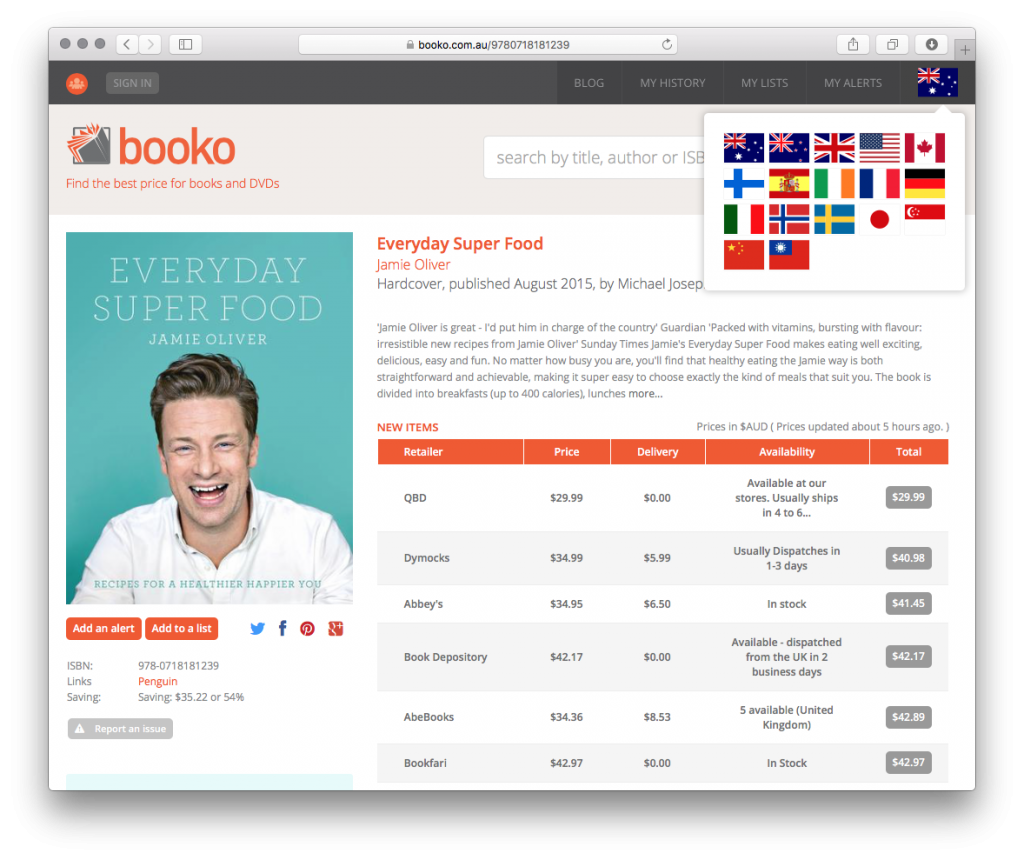This screenshot has width=1024, height=860.
Task: Click the Dymocks retailer name
Action: coord(426,558)
